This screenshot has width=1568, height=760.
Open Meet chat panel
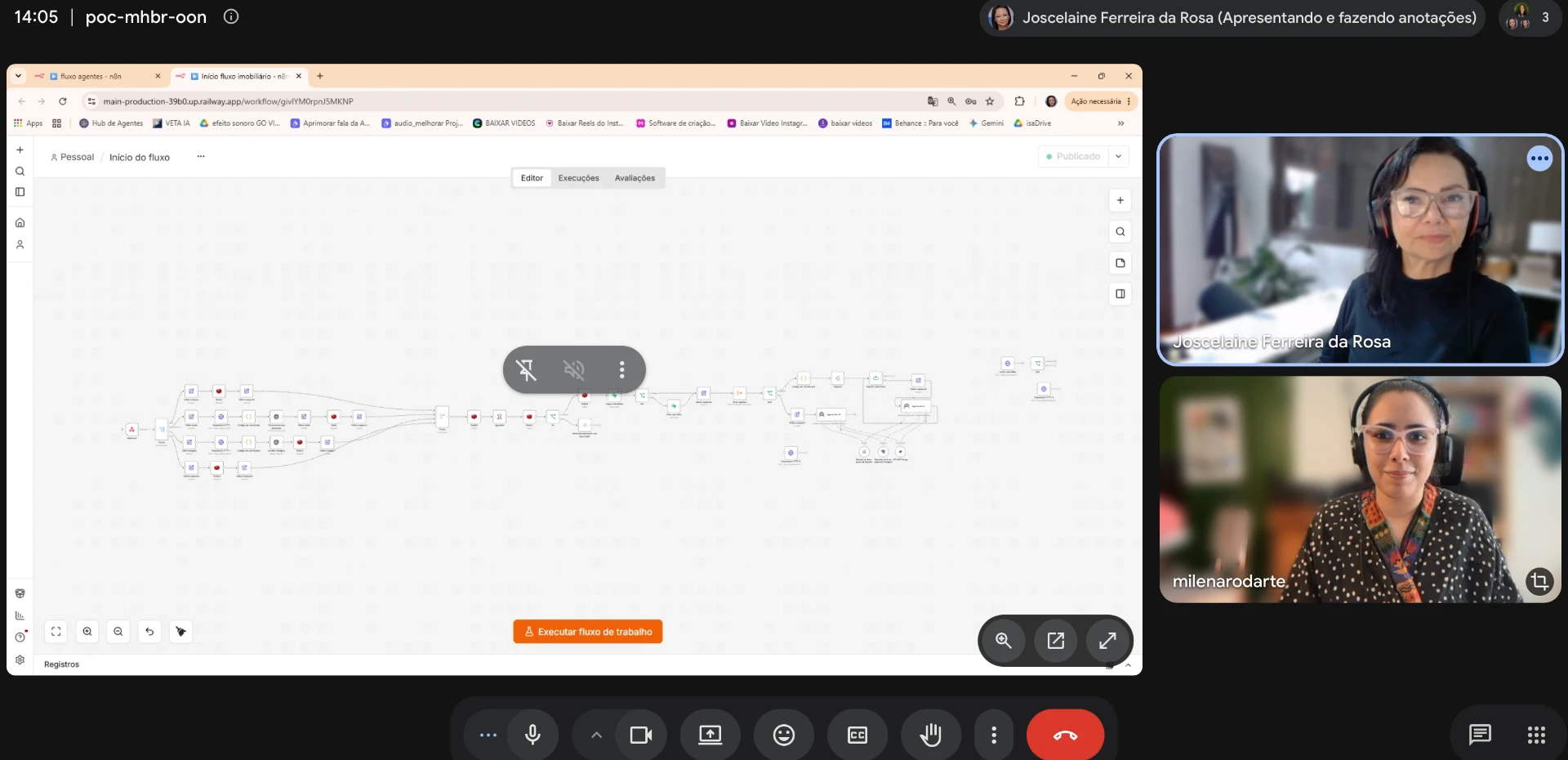[x=1480, y=735]
